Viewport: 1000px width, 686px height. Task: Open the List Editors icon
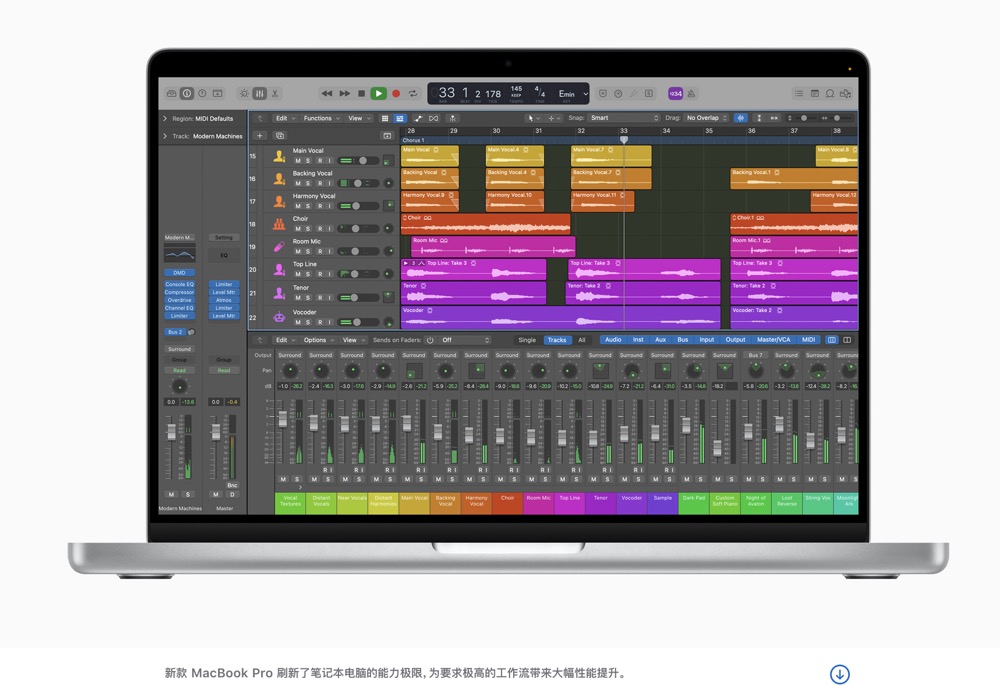pos(798,94)
